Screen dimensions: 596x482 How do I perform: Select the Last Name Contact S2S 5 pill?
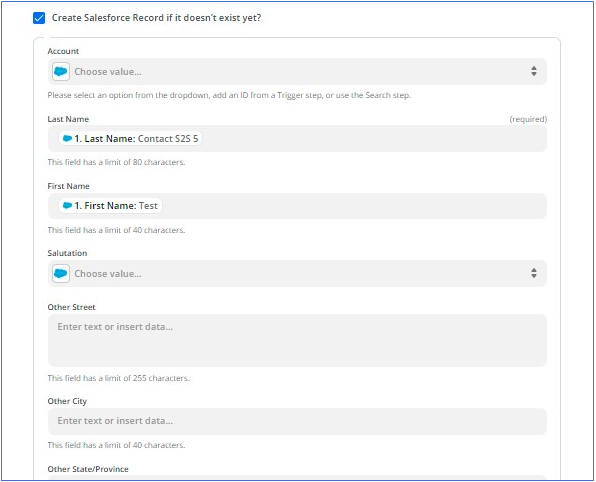tap(130, 139)
